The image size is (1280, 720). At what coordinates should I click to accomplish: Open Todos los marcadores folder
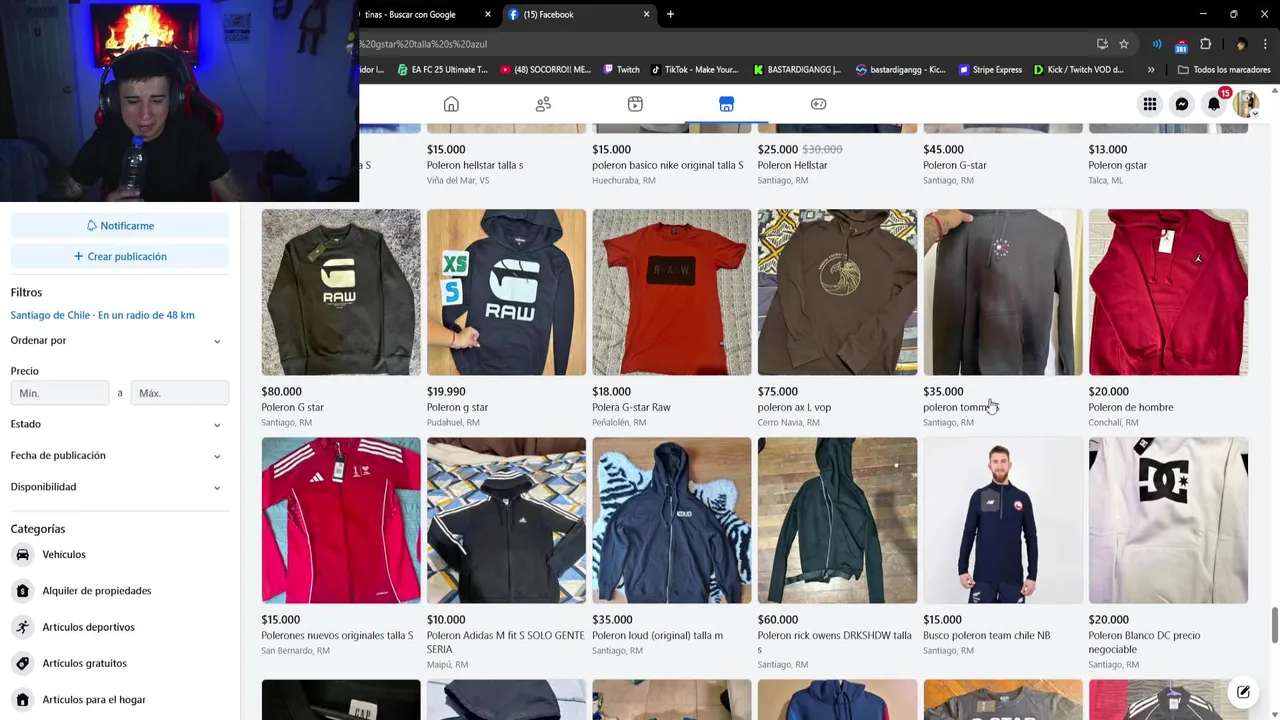(1224, 70)
